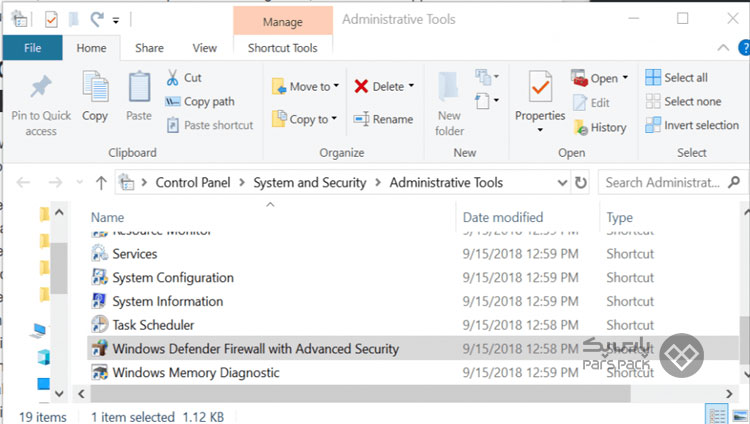
Task: Click the Properties quick access toolbar icon
Action: click(x=51, y=20)
